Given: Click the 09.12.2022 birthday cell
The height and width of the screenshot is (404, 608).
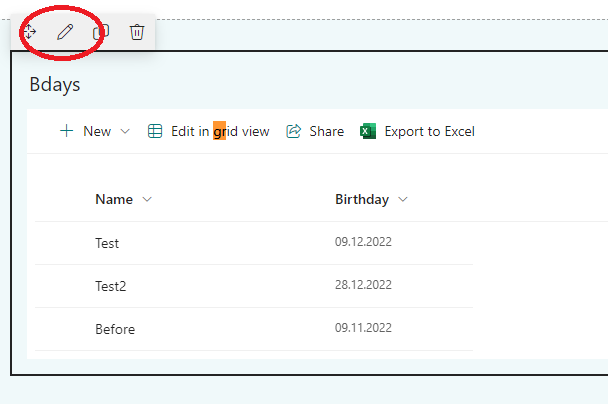Looking at the screenshot, I should click(365, 242).
